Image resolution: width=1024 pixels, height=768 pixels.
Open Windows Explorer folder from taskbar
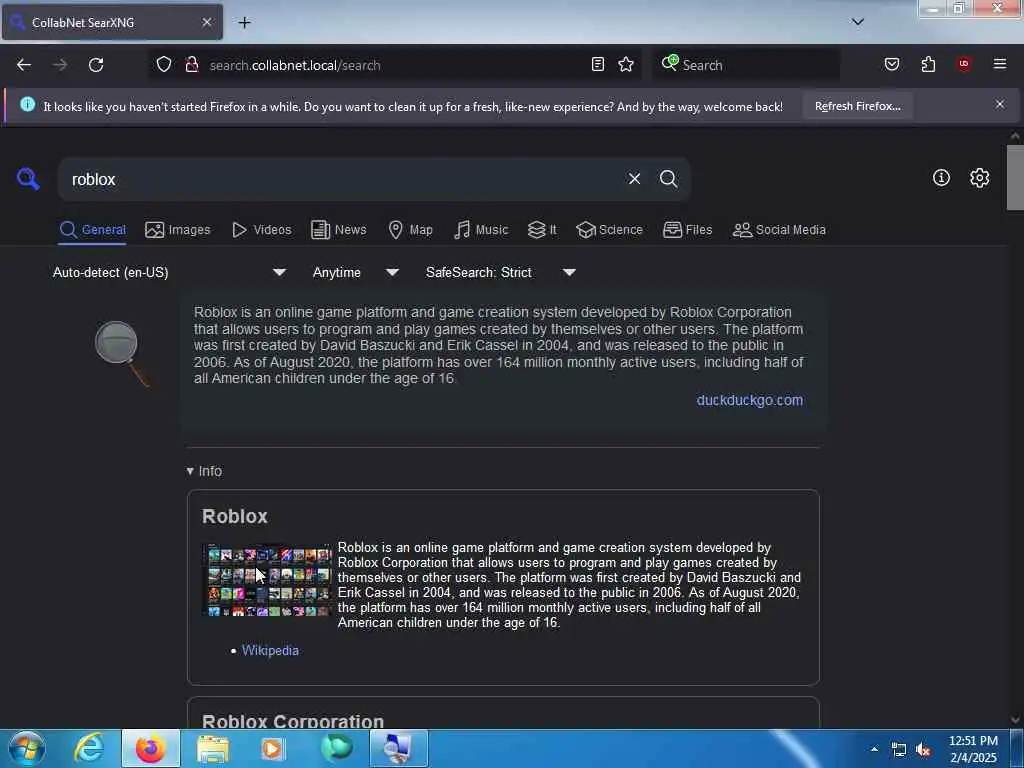pos(213,748)
